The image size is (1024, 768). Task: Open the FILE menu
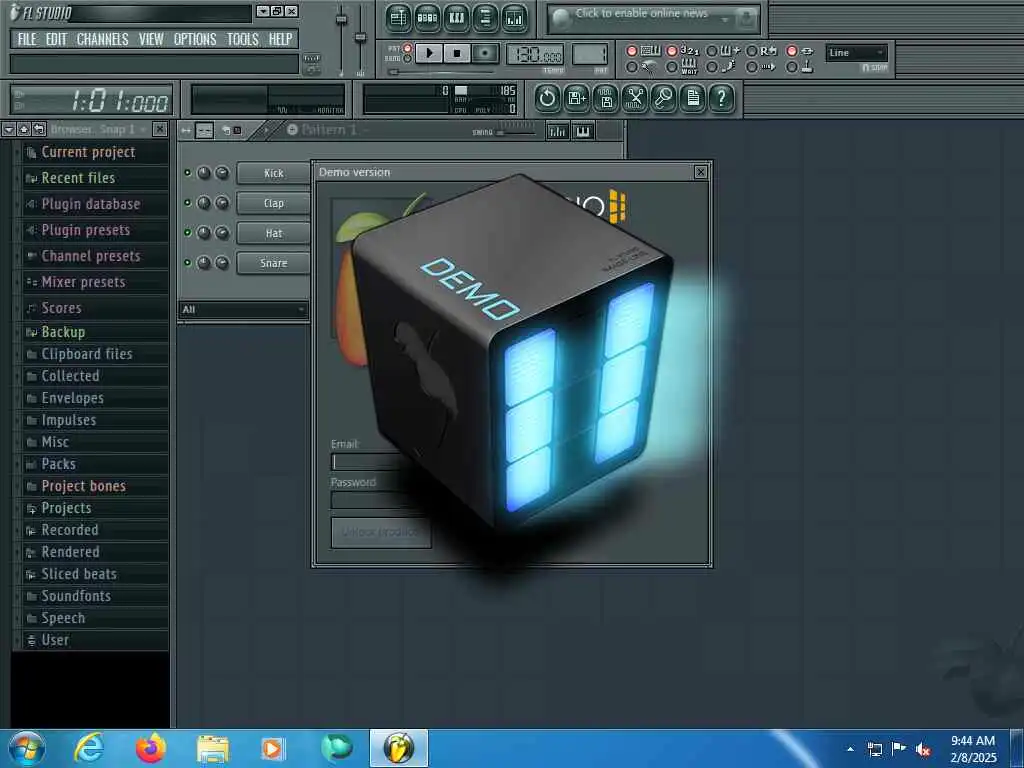tap(27, 39)
